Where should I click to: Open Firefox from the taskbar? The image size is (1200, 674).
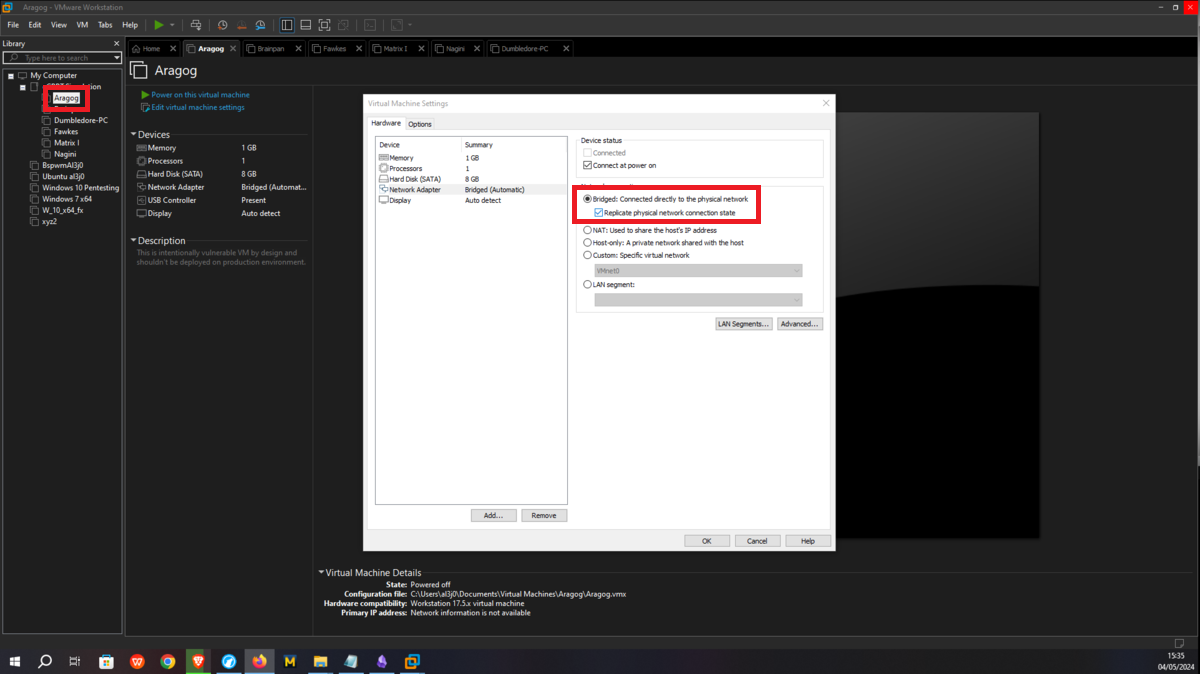point(260,661)
